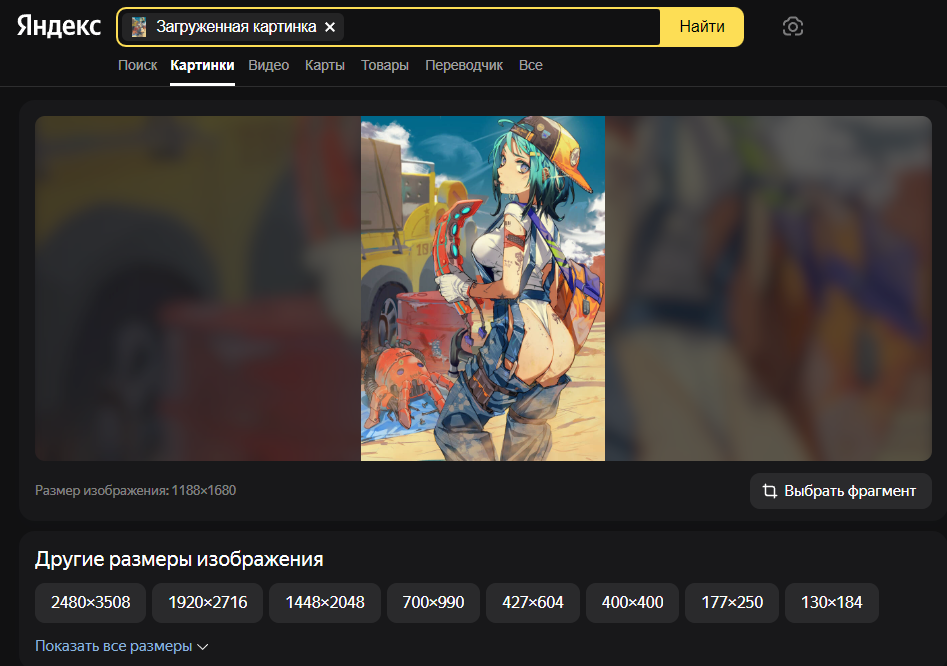
Task: Choose the 2480×3508 image size
Action: (x=91, y=603)
